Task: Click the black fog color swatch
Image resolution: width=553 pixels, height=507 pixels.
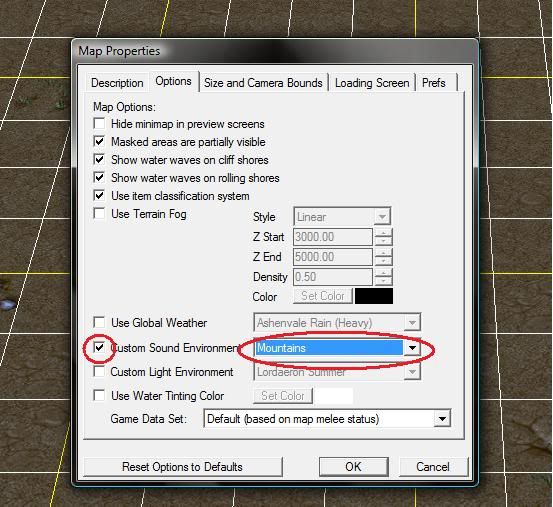Action: (x=374, y=296)
